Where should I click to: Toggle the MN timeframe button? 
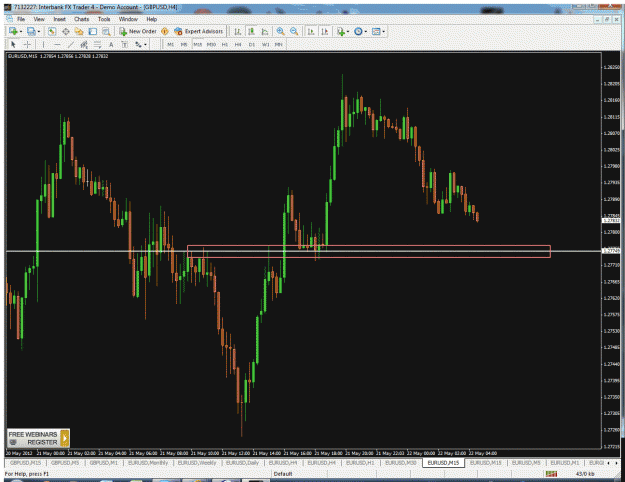(x=279, y=44)
